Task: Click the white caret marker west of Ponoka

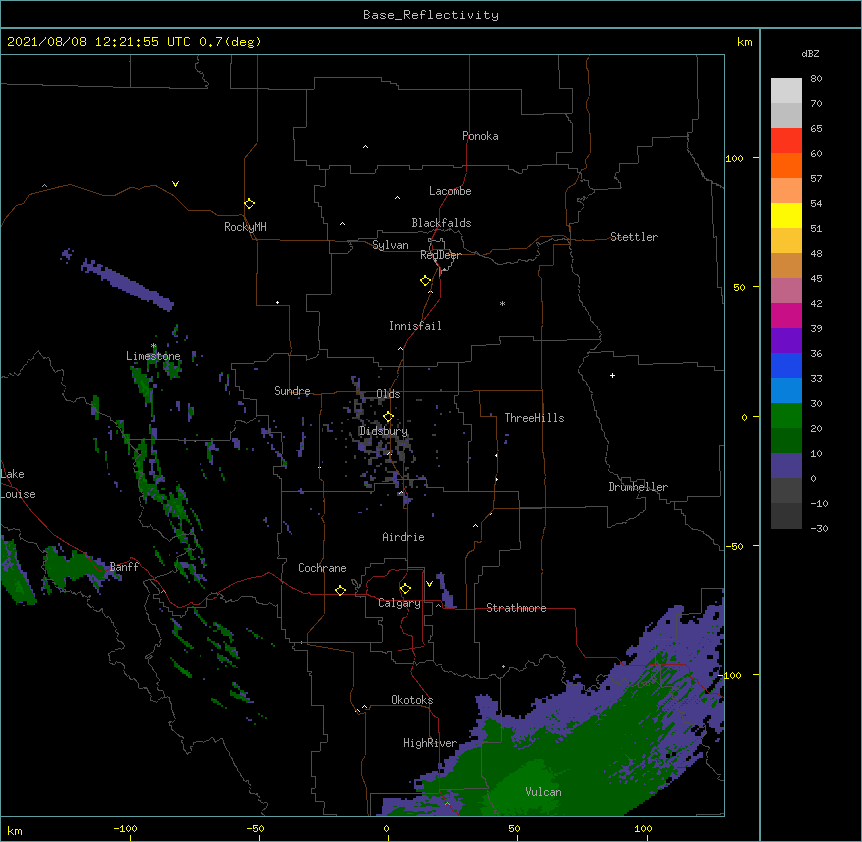Action: (x=365, y=147)
